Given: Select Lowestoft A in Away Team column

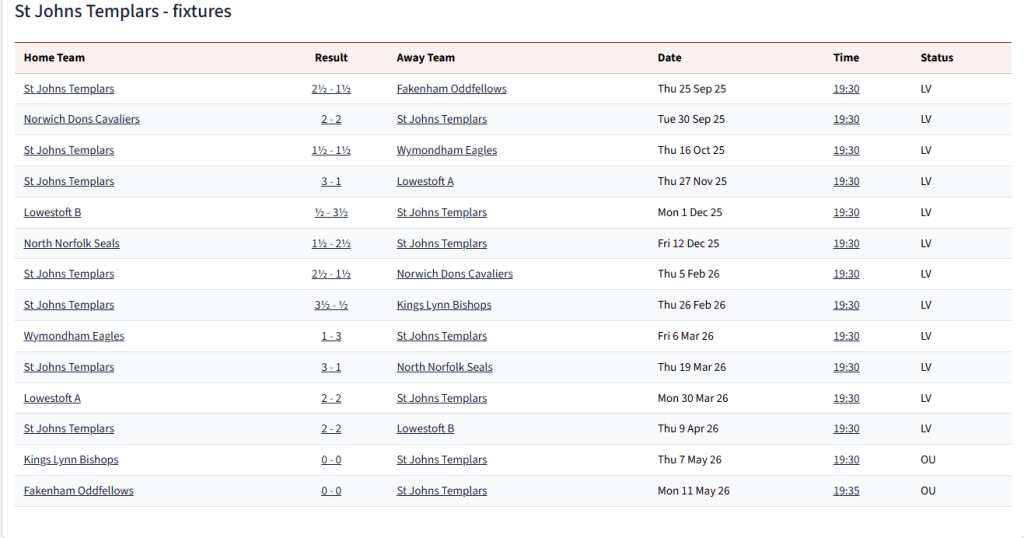Looking at the screenshot, I should [424, 181].
